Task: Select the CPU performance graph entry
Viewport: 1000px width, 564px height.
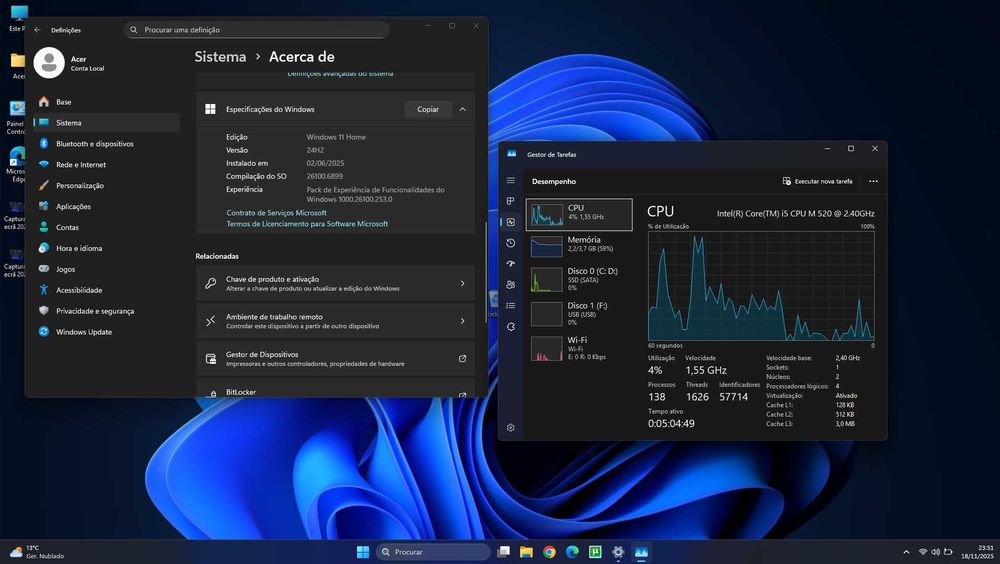Action: [x=579, y=214]
